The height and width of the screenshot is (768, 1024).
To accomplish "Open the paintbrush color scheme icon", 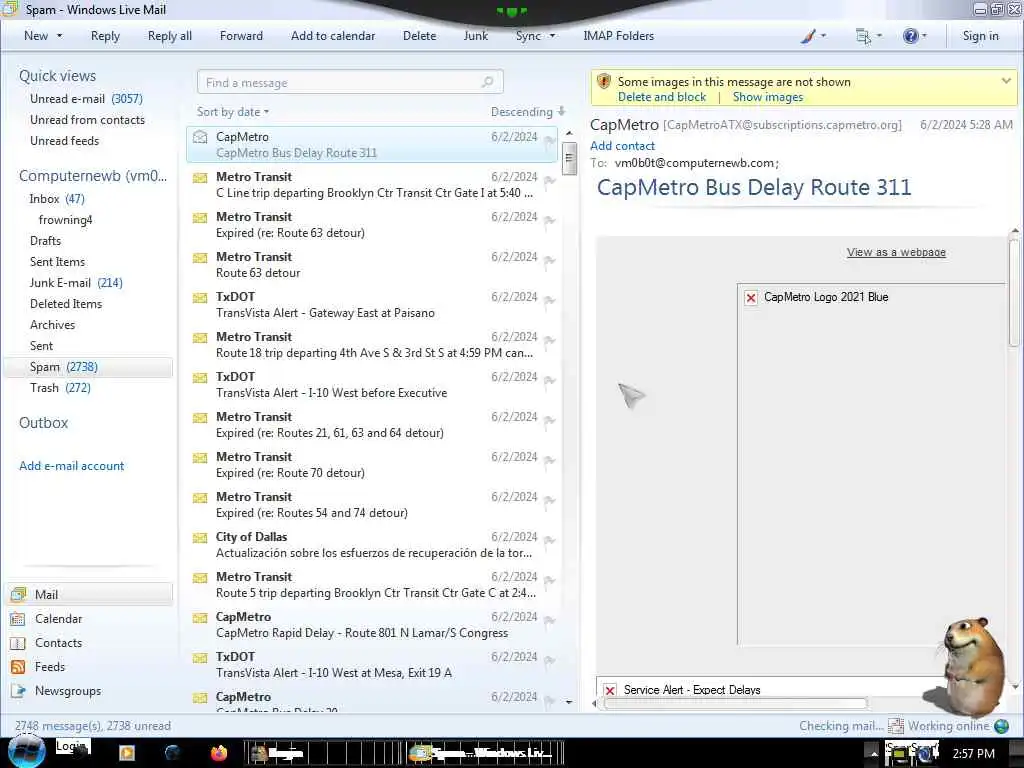I will pos(808,37).
